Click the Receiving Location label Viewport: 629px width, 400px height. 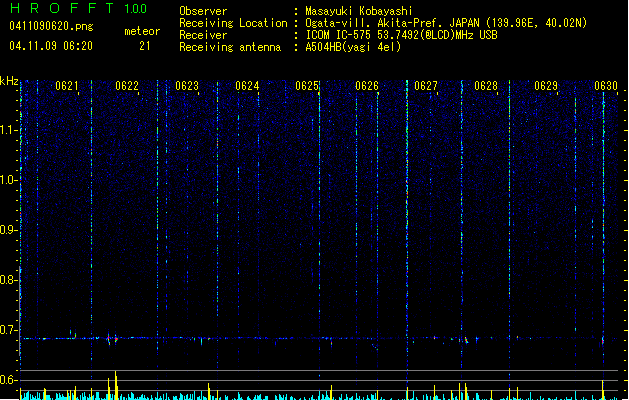(233, 23)
